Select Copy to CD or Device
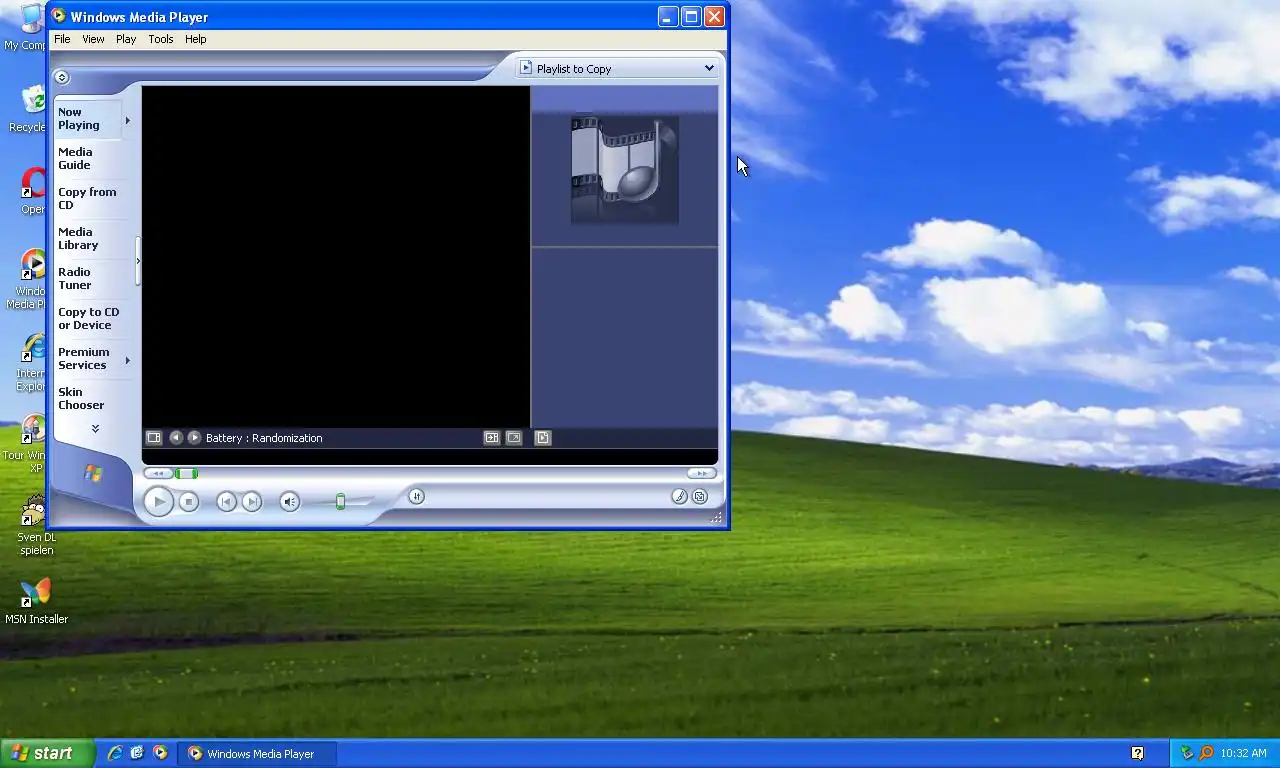 click(89, 319)
